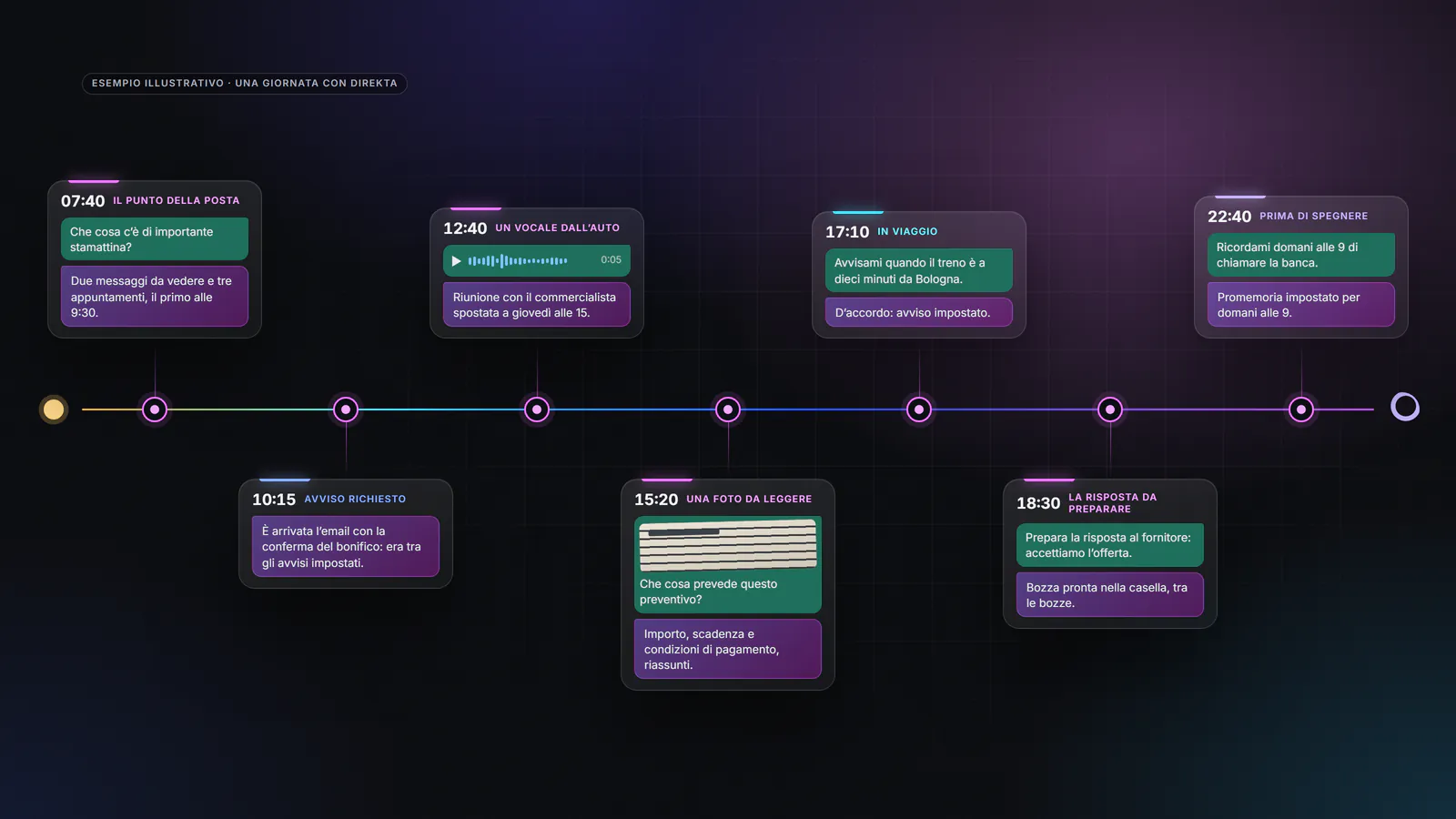The height and width of the screenshot is (819, 1456).
Task: Click the hollow moon ring at timeline end
Action: tap(1405, 407)
